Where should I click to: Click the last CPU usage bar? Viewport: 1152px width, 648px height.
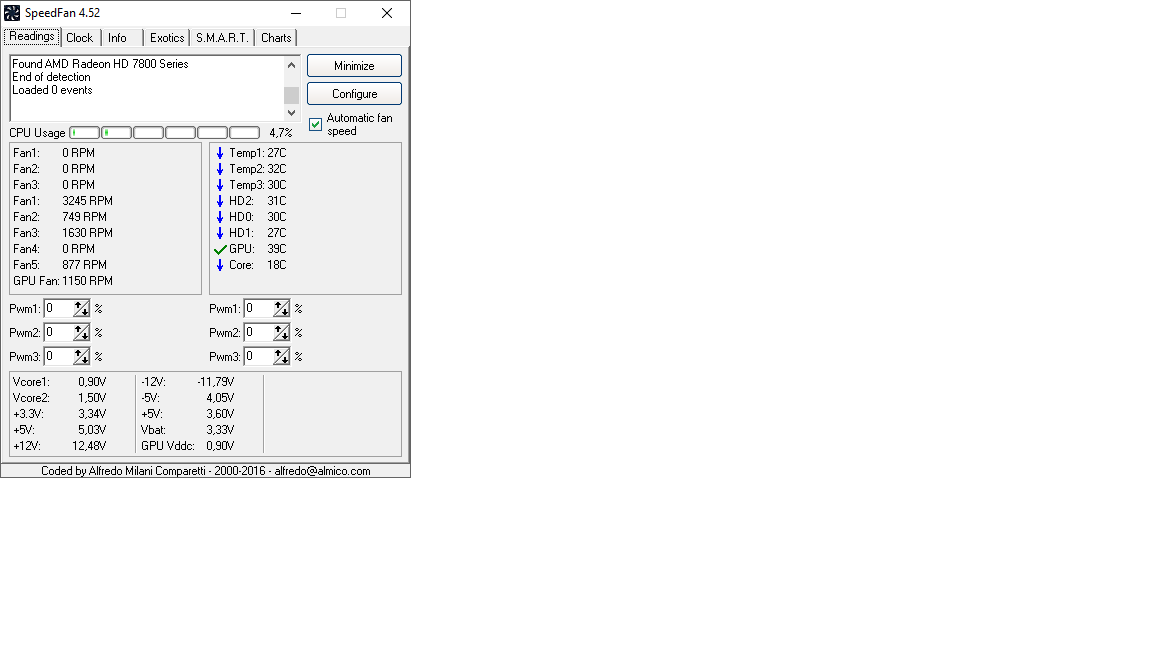point(245,132)
